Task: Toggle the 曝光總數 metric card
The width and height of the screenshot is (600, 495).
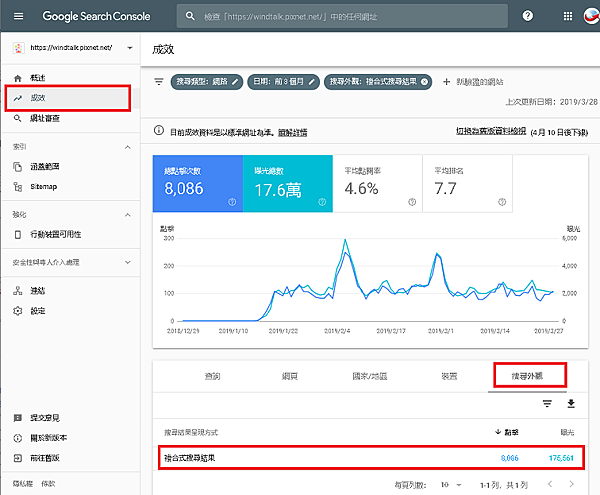Action: 287,185
